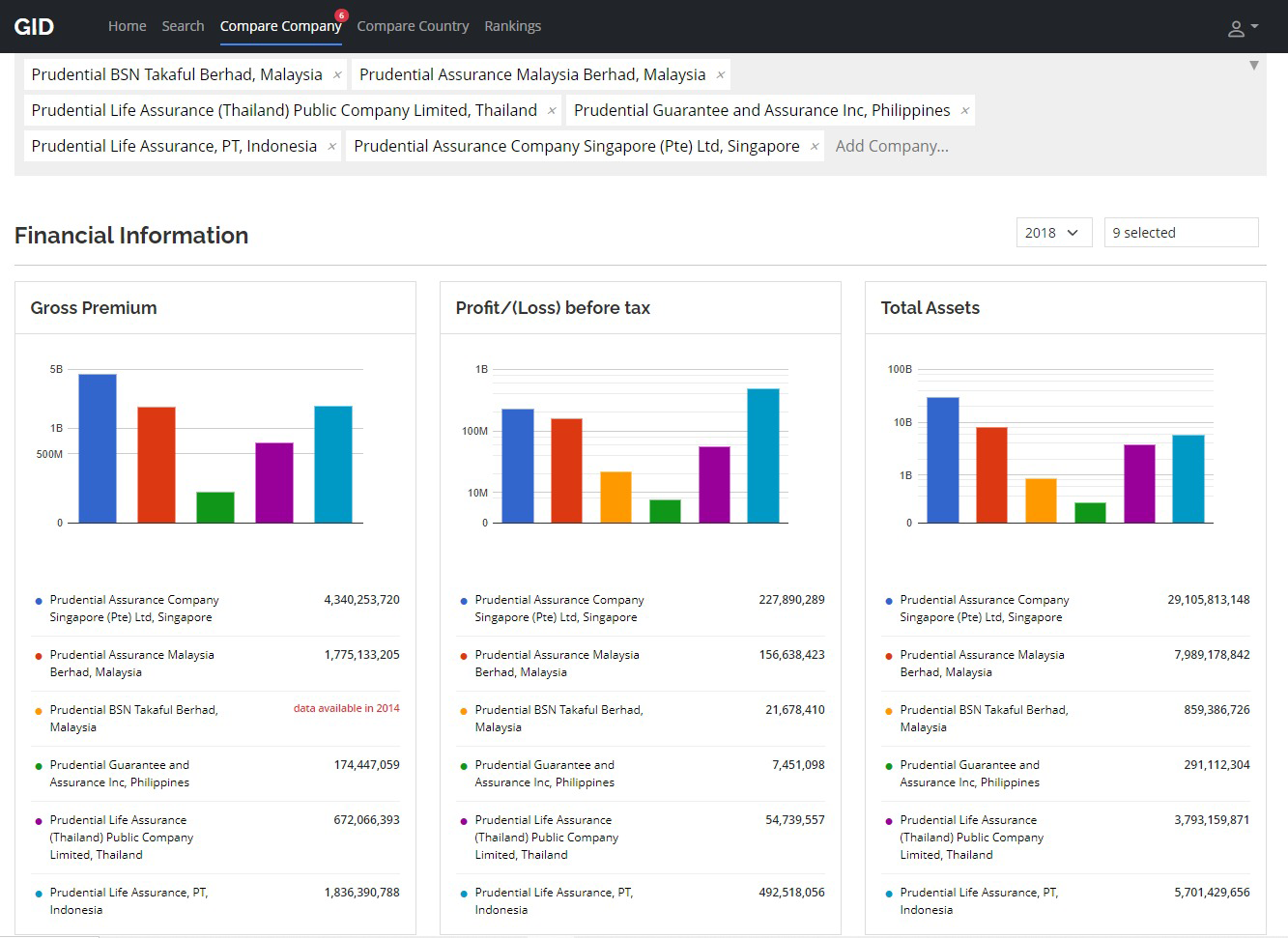The width and height of the screenshot is (1288, 938).
Task: Click the Financial Information heading
Action: point(131,236)
